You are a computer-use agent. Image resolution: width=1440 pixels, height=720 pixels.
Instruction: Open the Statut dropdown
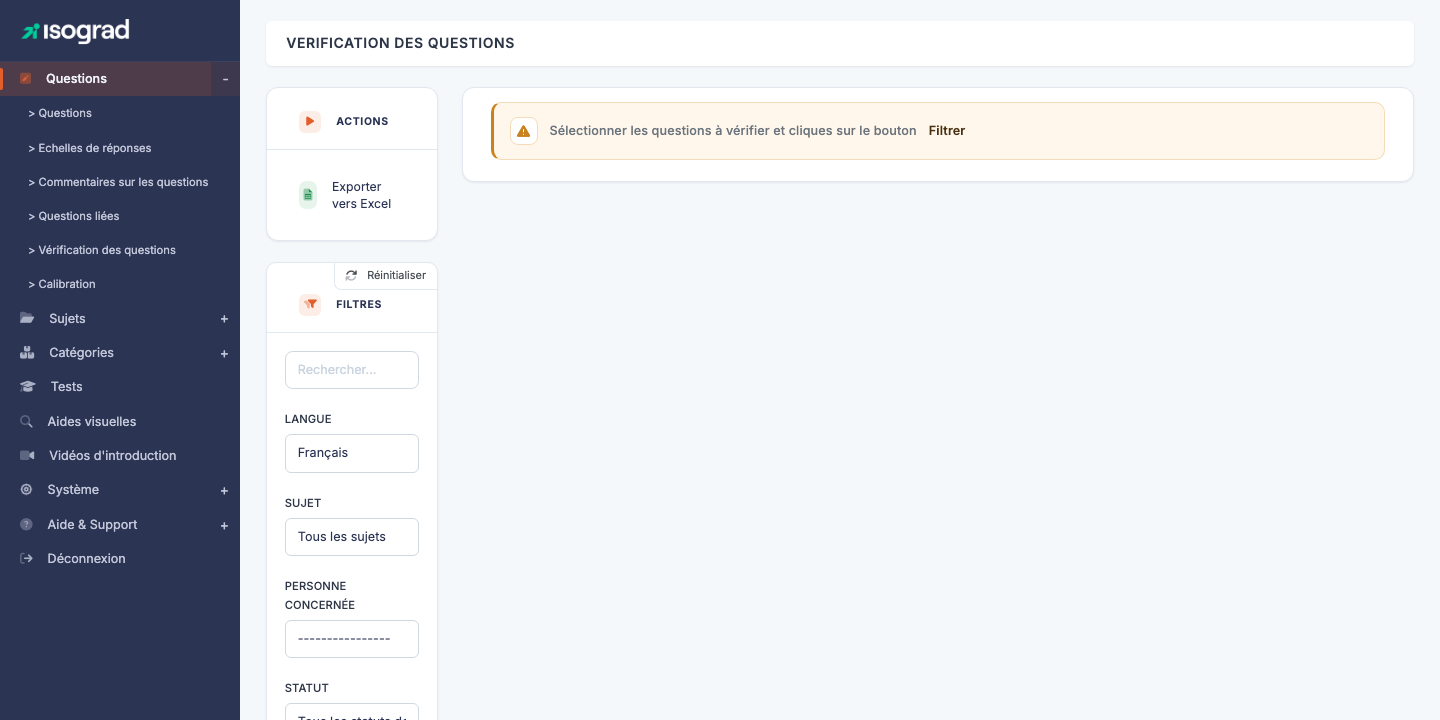[352, 712]
